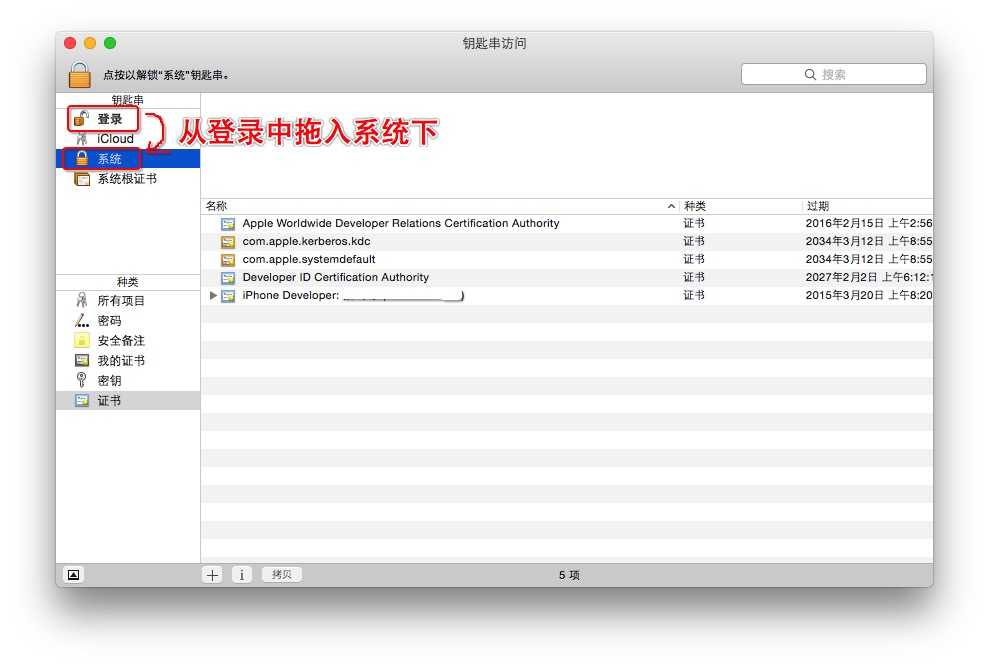Select the 登录 keychain
Screen dimensions: 989x667
(128, 119)
